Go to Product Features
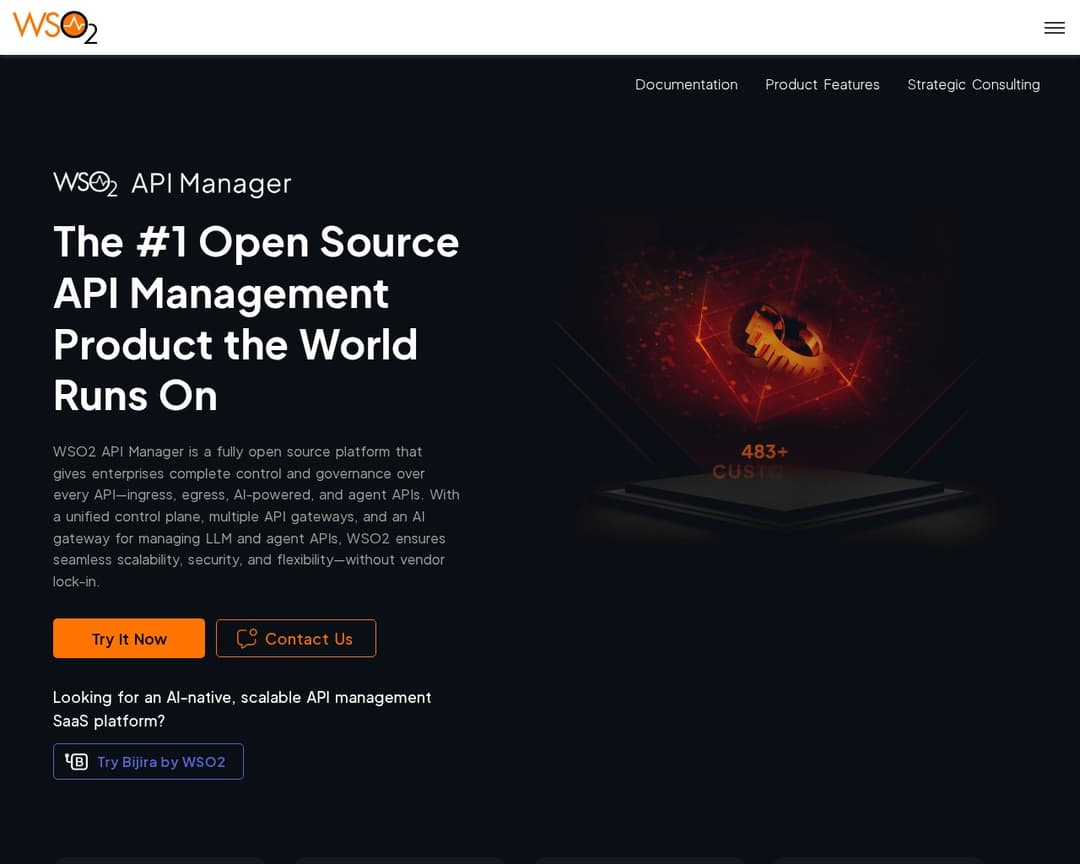 pos(822,85)
